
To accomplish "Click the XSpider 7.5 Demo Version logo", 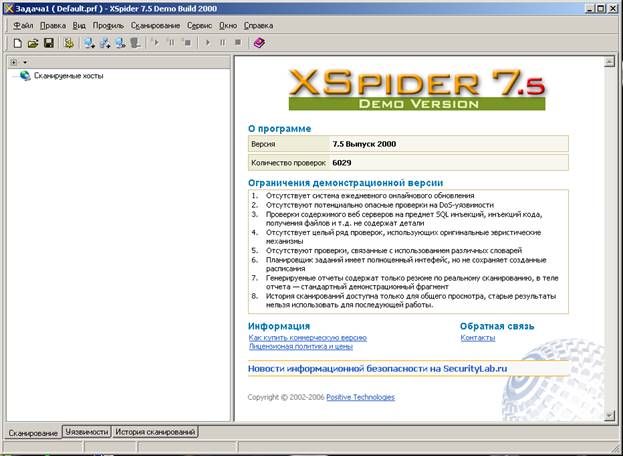I will click(x=417, y=89).
